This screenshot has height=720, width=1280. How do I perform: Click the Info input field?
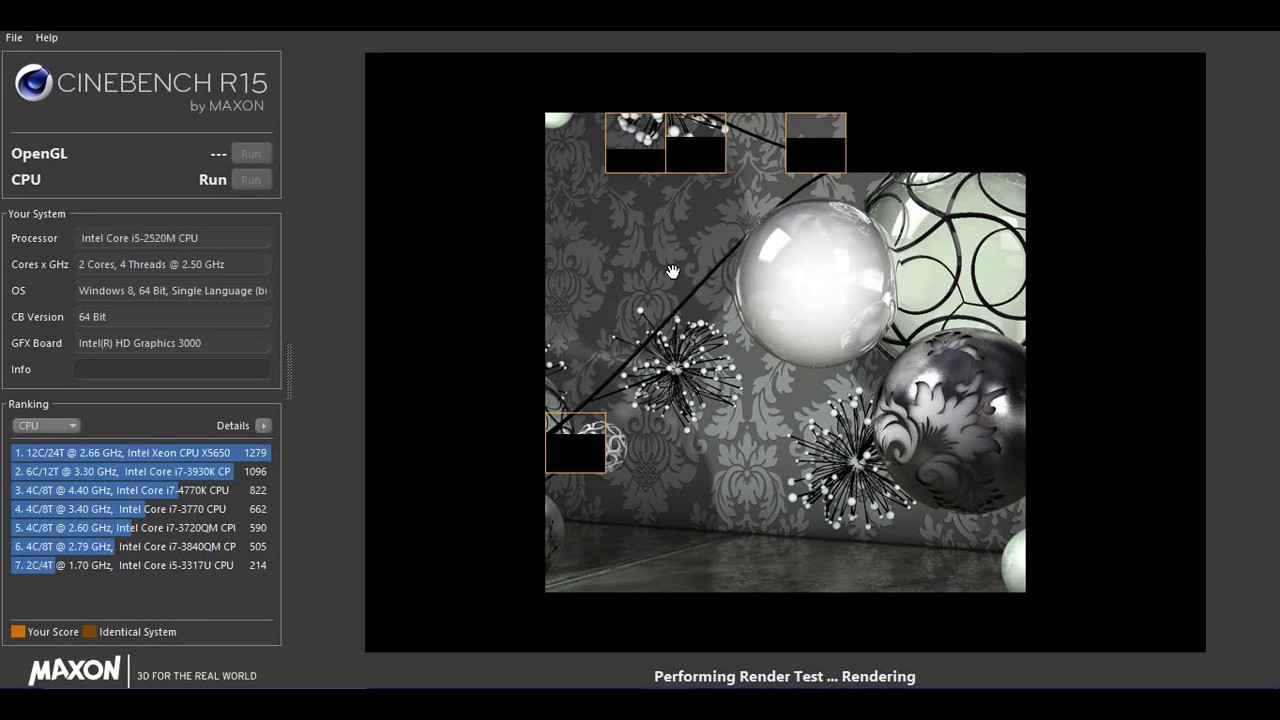(172, 369)
